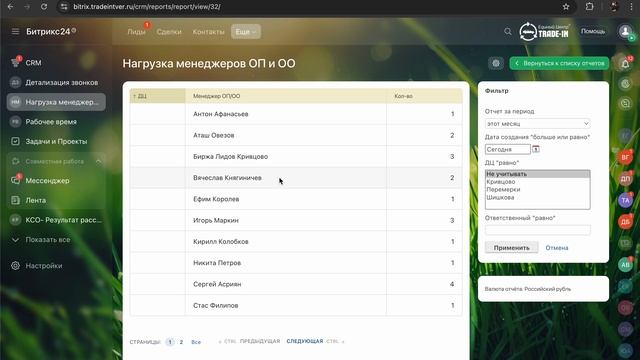
Task: Open Помощь help link
Action: [593, 31]
